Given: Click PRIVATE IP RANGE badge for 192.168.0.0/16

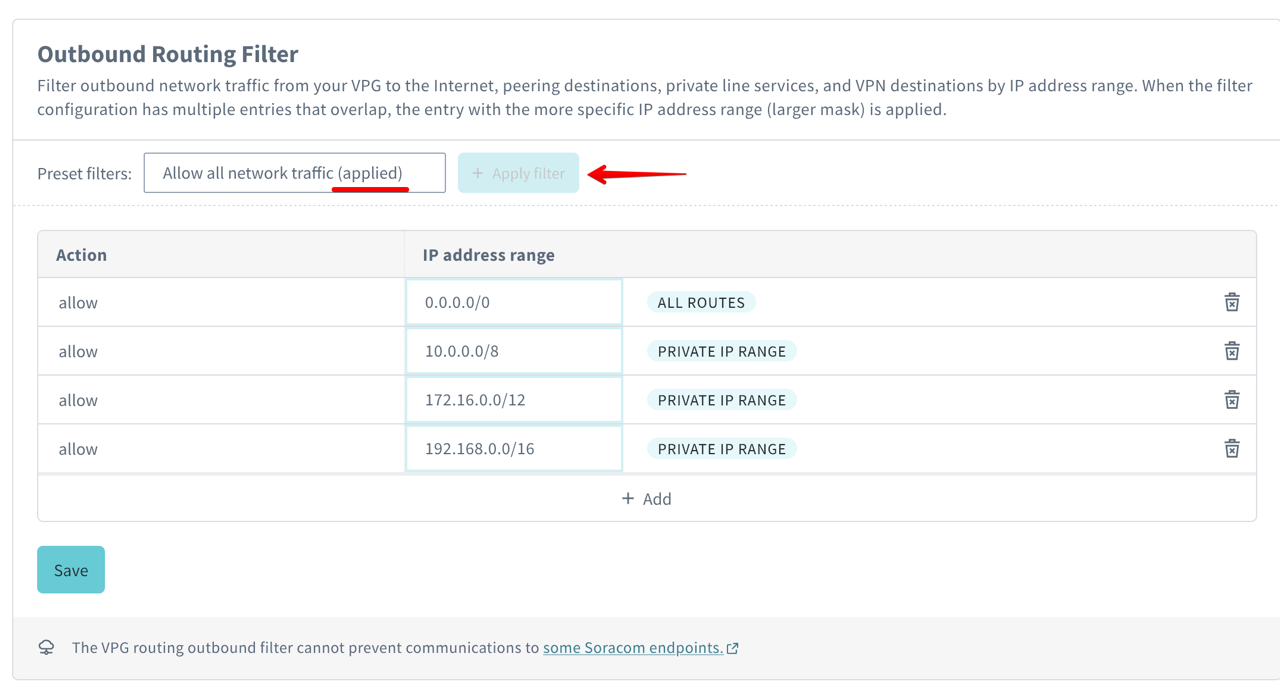Looking at the screenshot, I should pyautogui.click(x=722, y=448).
